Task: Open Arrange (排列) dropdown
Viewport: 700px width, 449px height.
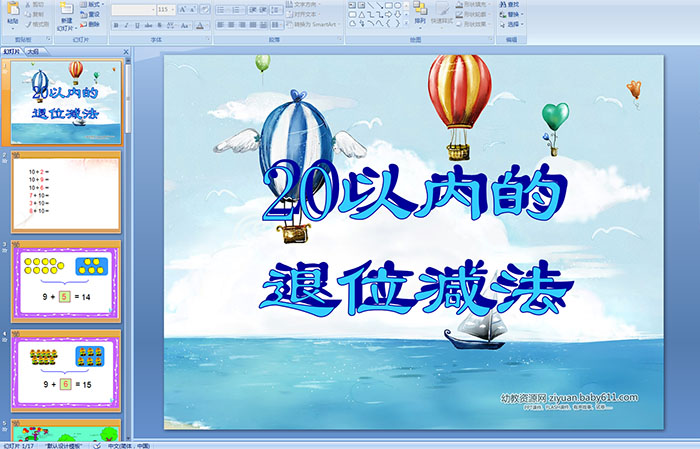Action: (x=420, y=14)
